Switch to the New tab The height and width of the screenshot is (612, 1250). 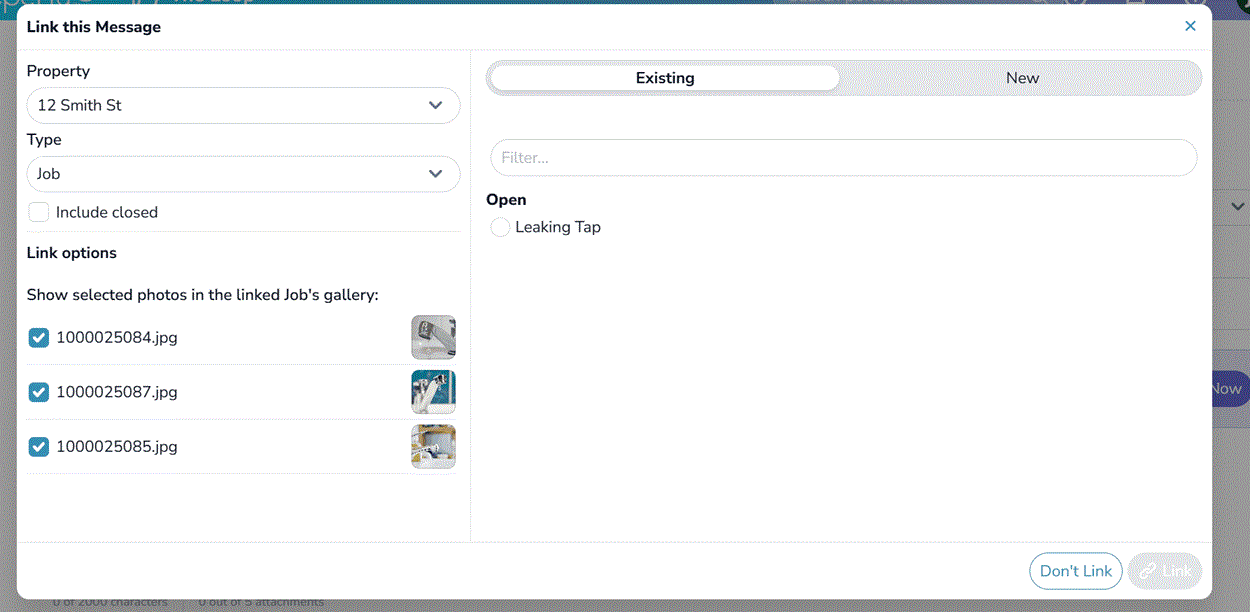coord(1021,77)
